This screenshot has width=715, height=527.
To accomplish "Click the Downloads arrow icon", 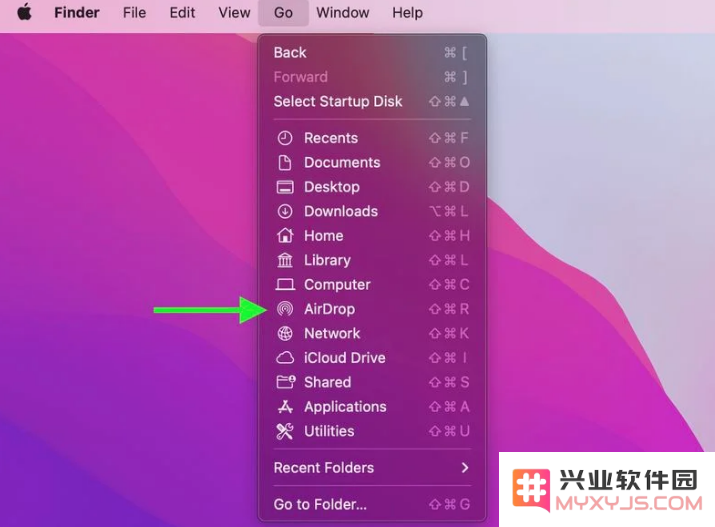I will click(x=285, y=211).
